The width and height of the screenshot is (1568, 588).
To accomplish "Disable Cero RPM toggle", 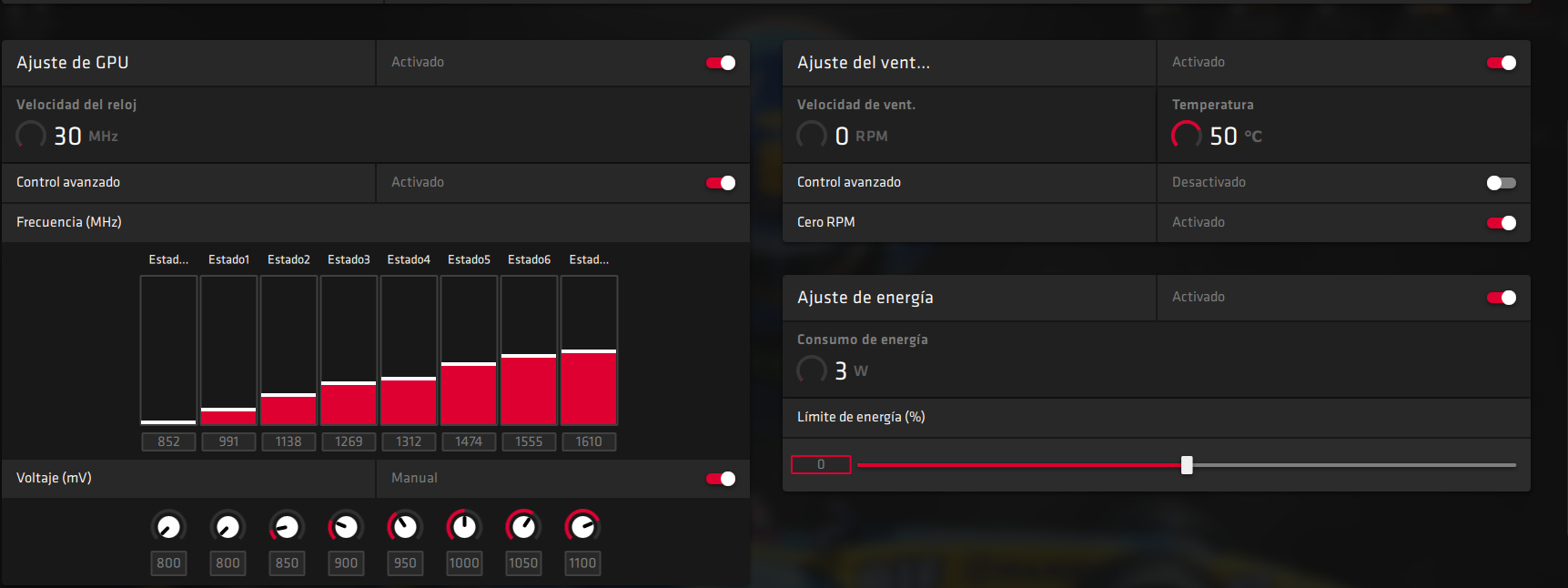I will pyautogui.click(x=1502, y=223).
